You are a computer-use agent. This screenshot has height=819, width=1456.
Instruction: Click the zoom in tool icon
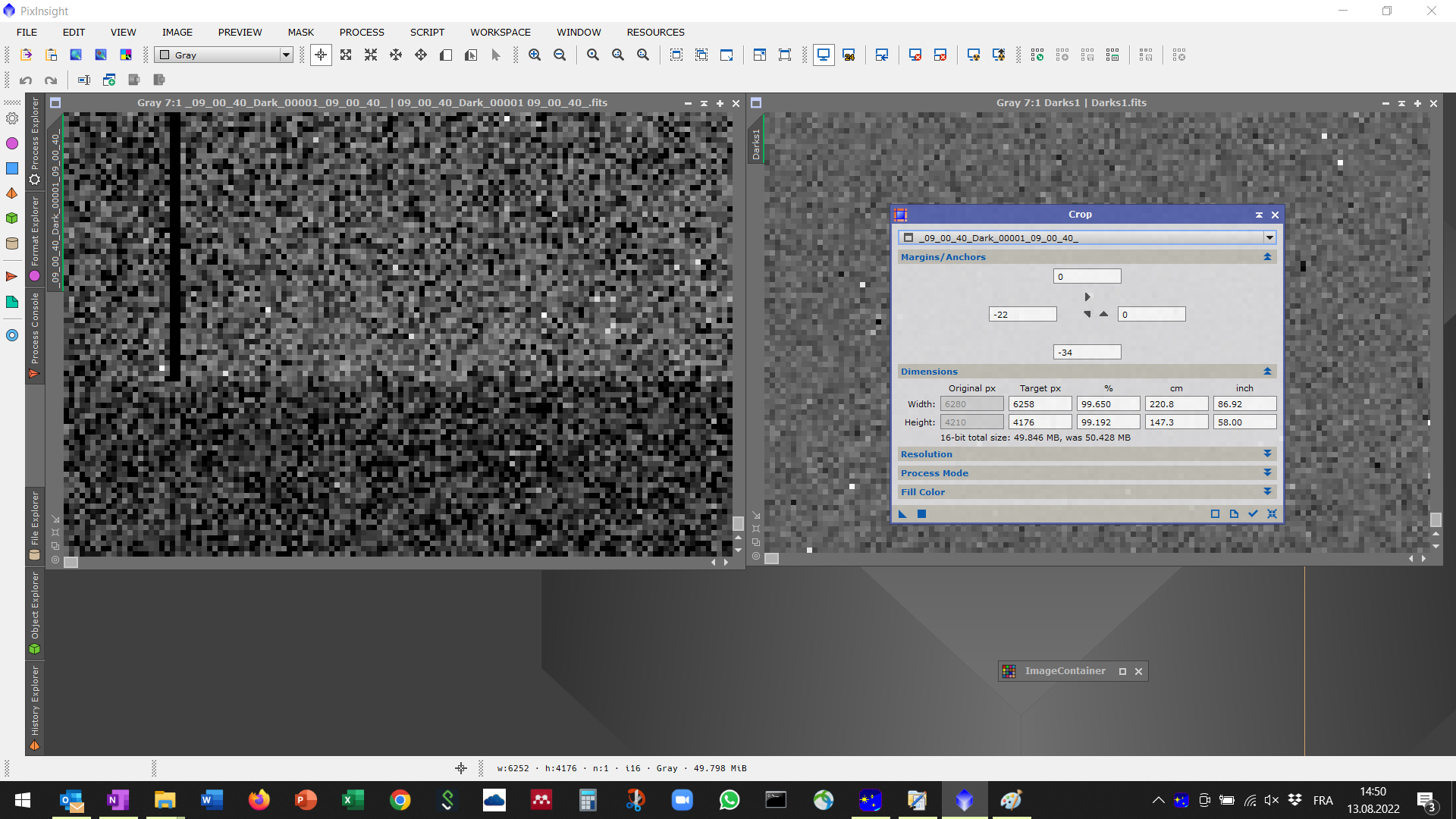(536, 55)
